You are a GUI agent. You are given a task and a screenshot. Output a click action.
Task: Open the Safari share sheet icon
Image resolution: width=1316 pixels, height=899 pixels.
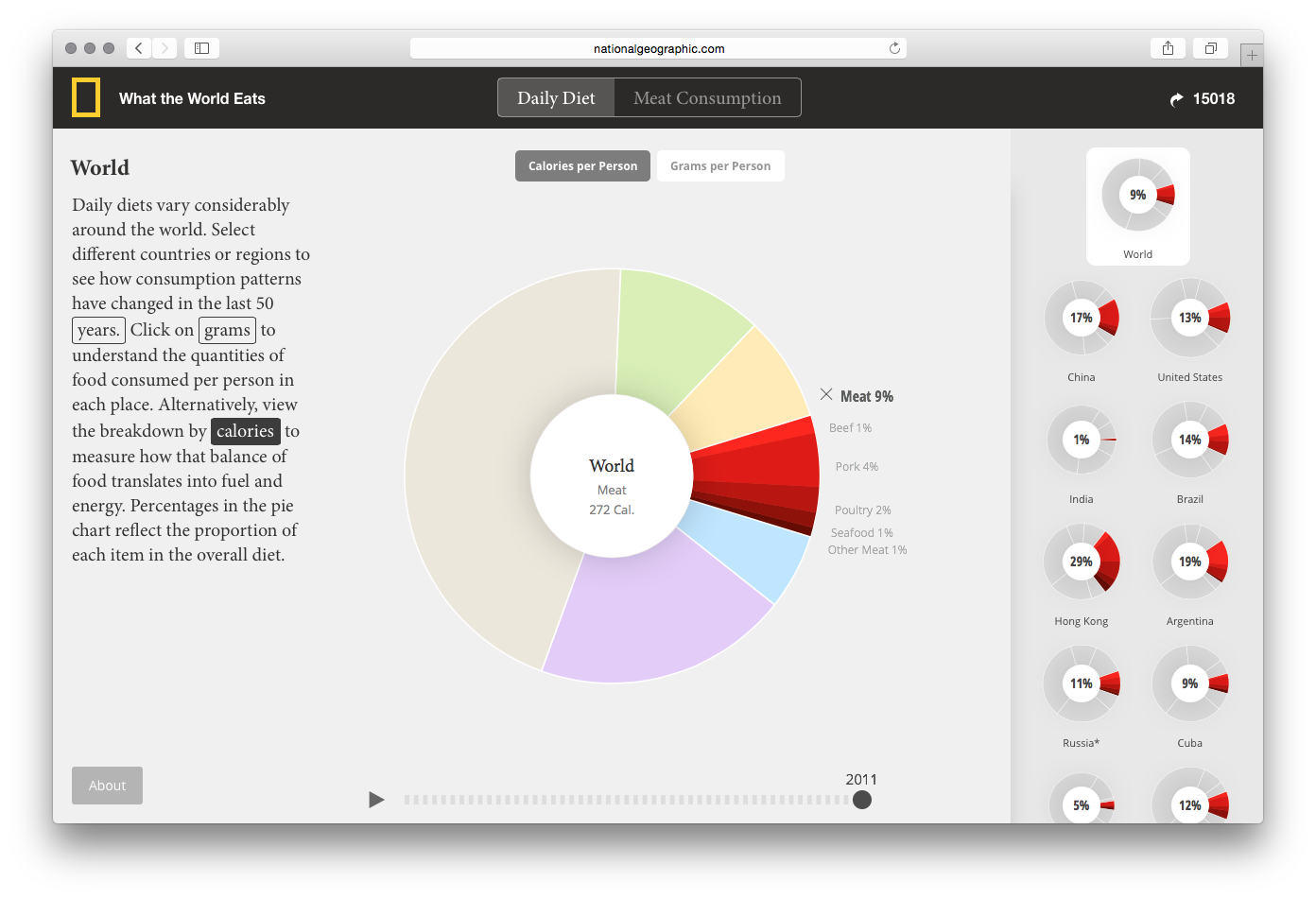pyautogui.click(x=1168, y=48)
